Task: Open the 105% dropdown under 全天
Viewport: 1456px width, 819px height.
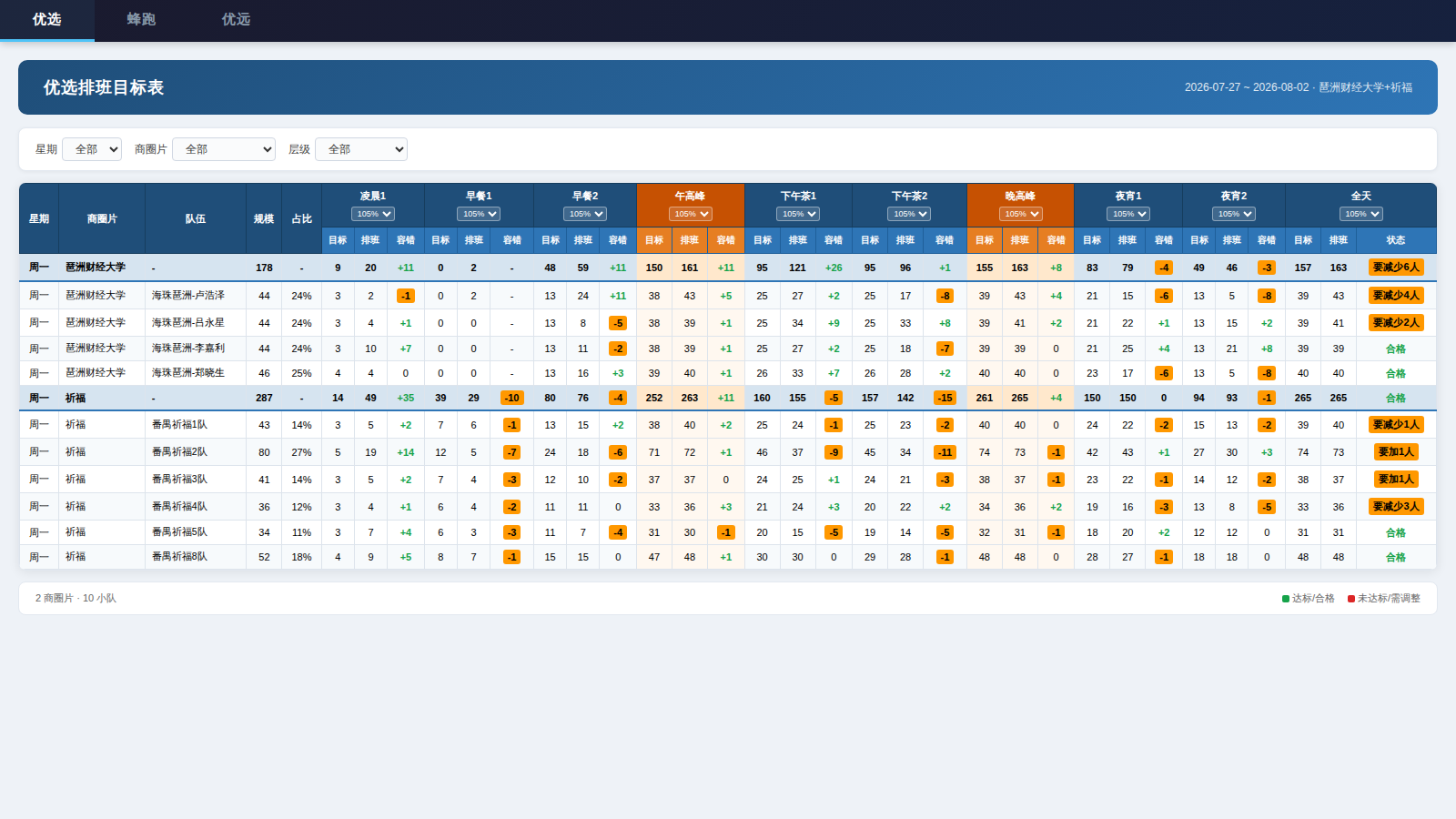Action: [x=1361, y=214]
